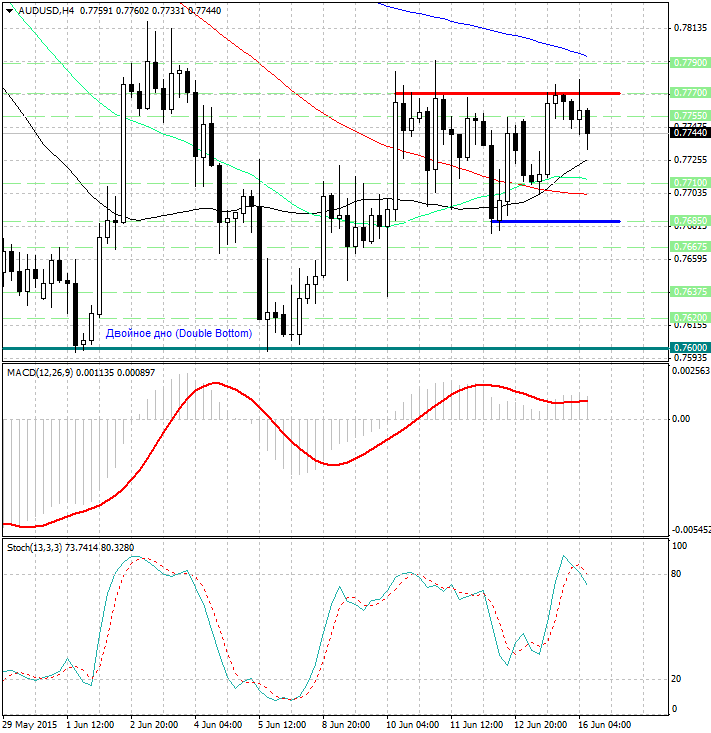Click the '12 Jun 20:00' time label
This screenshot has height=733, width=711.
(540, 725)
